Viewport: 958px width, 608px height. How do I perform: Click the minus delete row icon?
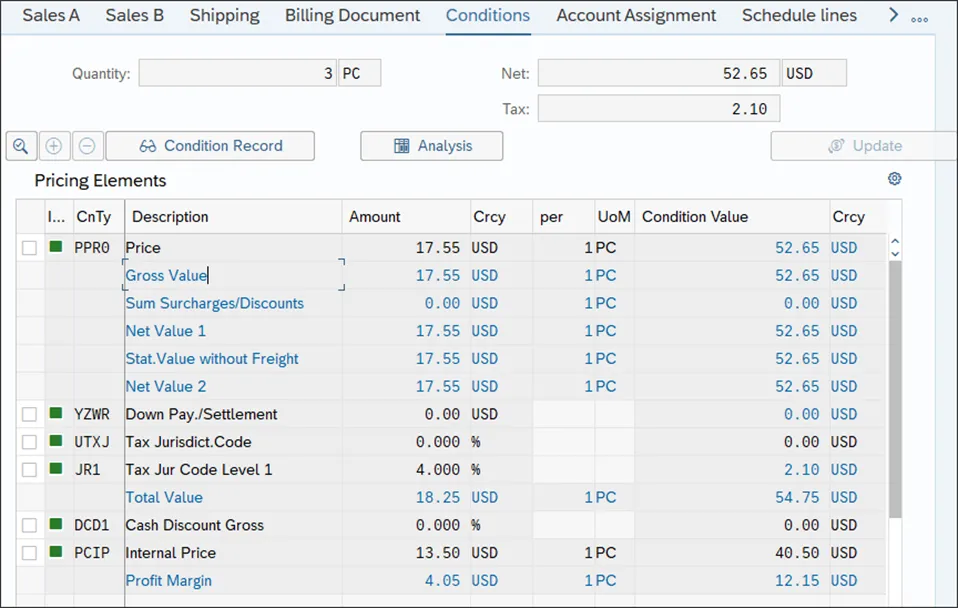point(87,146)
